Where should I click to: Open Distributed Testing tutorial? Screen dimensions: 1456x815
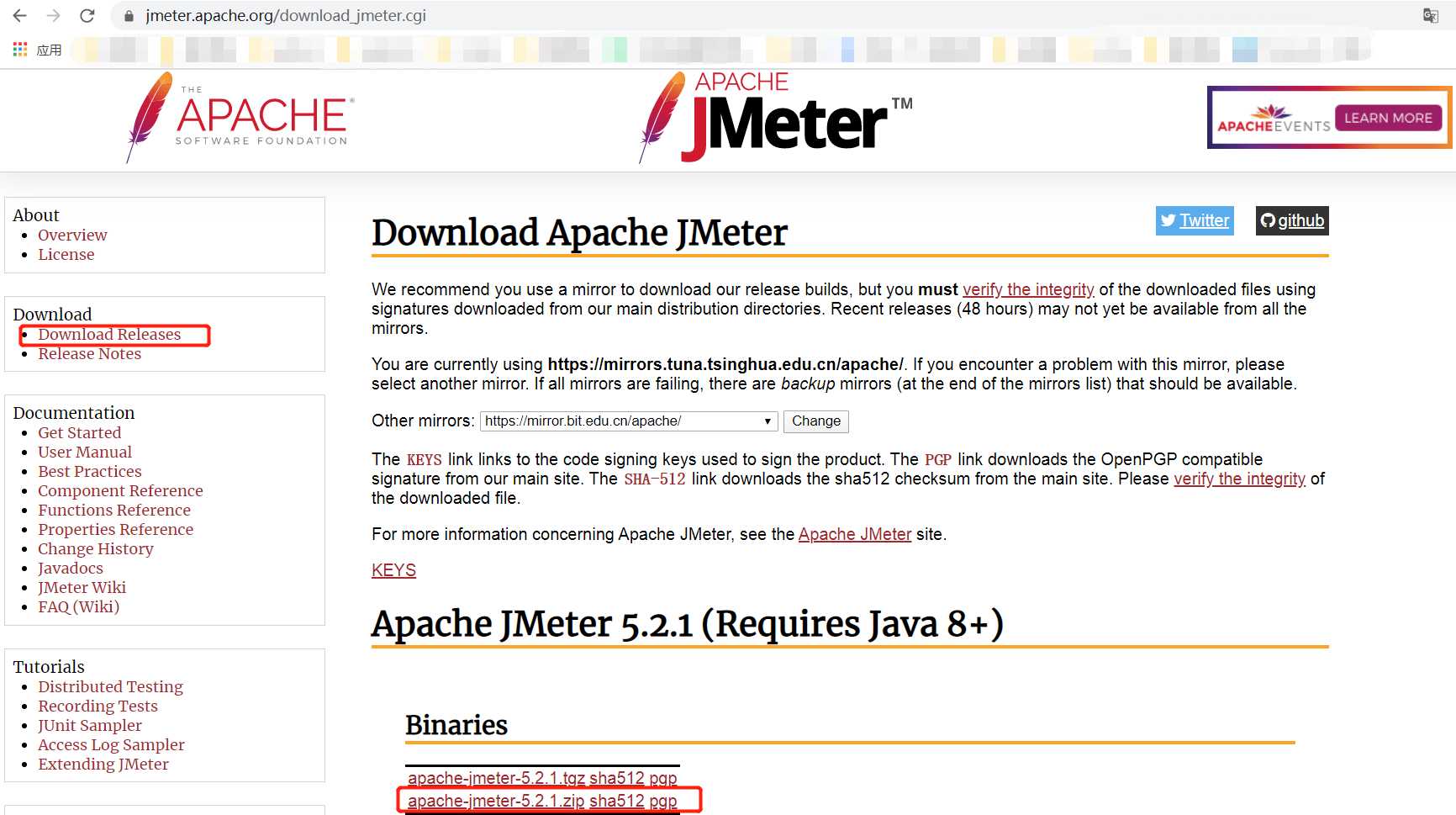click(x=110, y=686)
